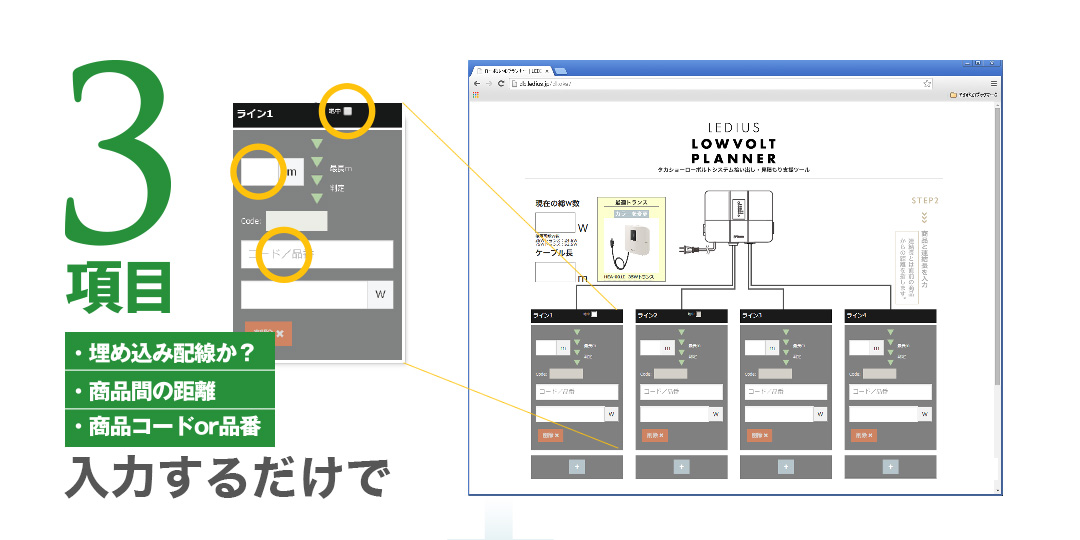Click the gray Code box in enlarged panel
Image resolution: width=1080 pixels, height=540 pixels.
(x=296, y=221)
